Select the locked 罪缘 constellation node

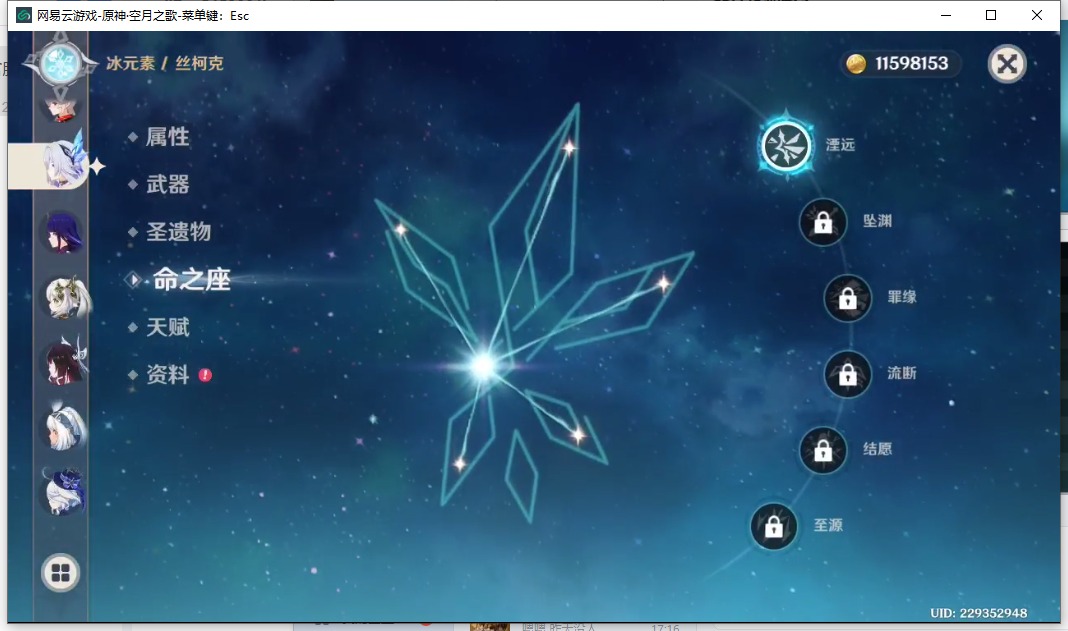click(847, 298)
